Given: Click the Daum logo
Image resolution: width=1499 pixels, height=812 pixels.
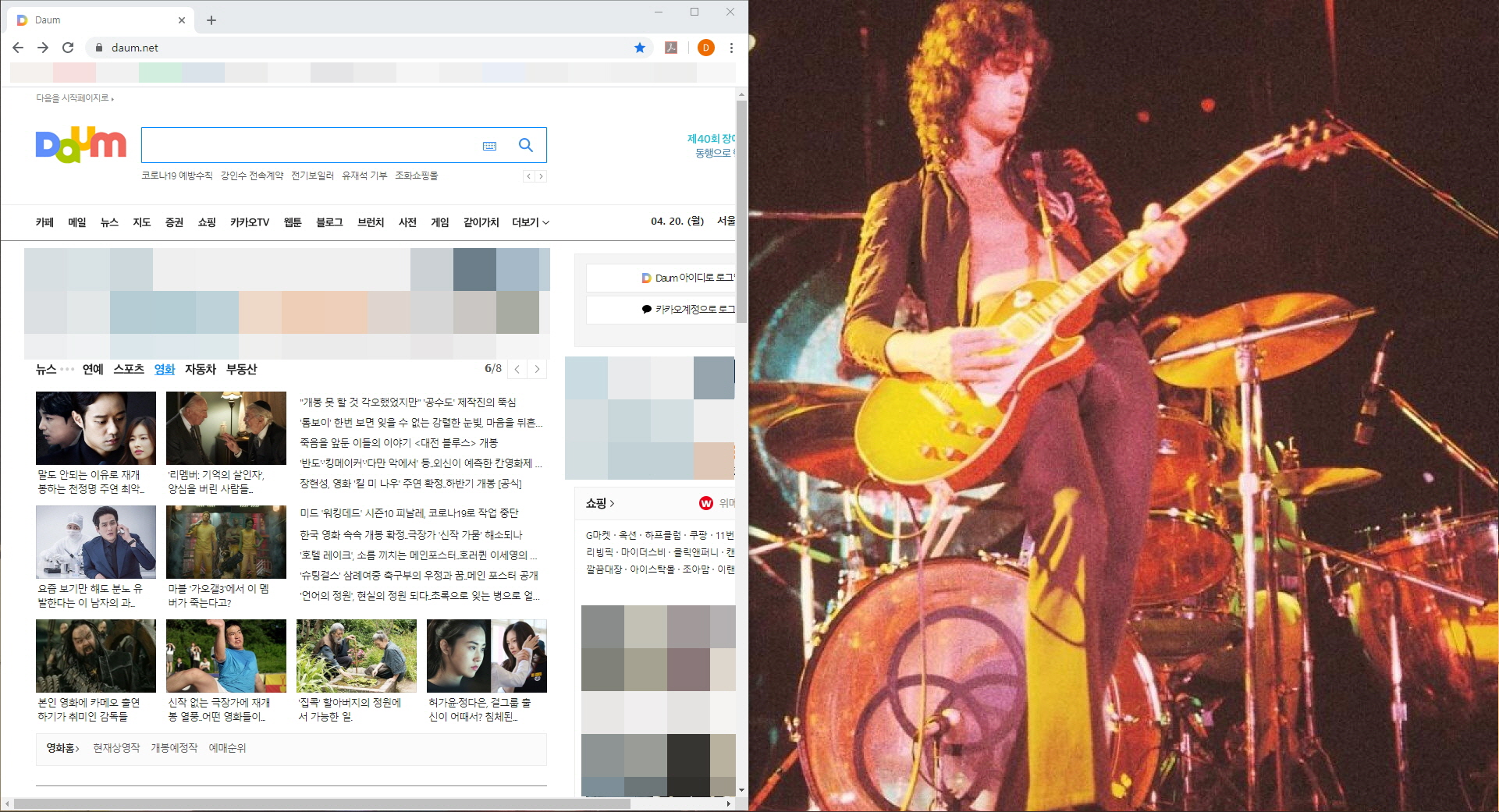Looking at the screenshot, I should pyautogui.click(x=81, y=144).
